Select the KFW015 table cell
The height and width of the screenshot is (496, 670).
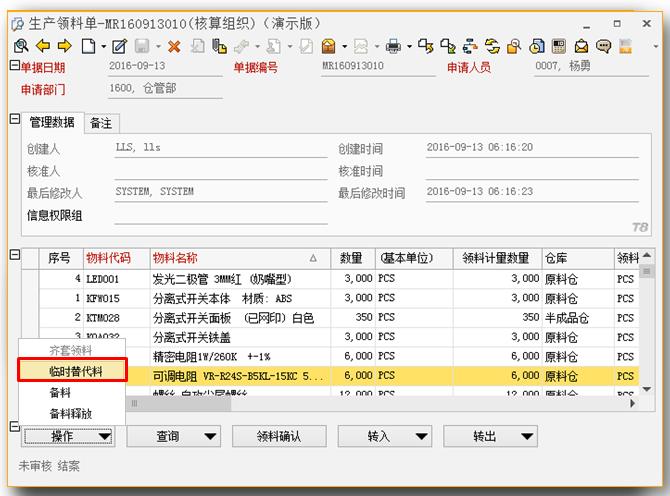coord(116,298)
